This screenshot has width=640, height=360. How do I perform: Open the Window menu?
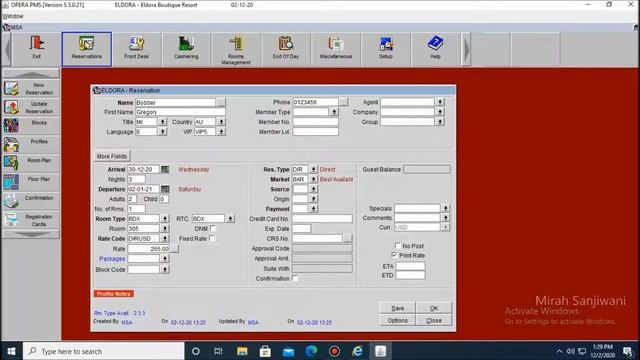pyautogui.click(x=13, y=16)
